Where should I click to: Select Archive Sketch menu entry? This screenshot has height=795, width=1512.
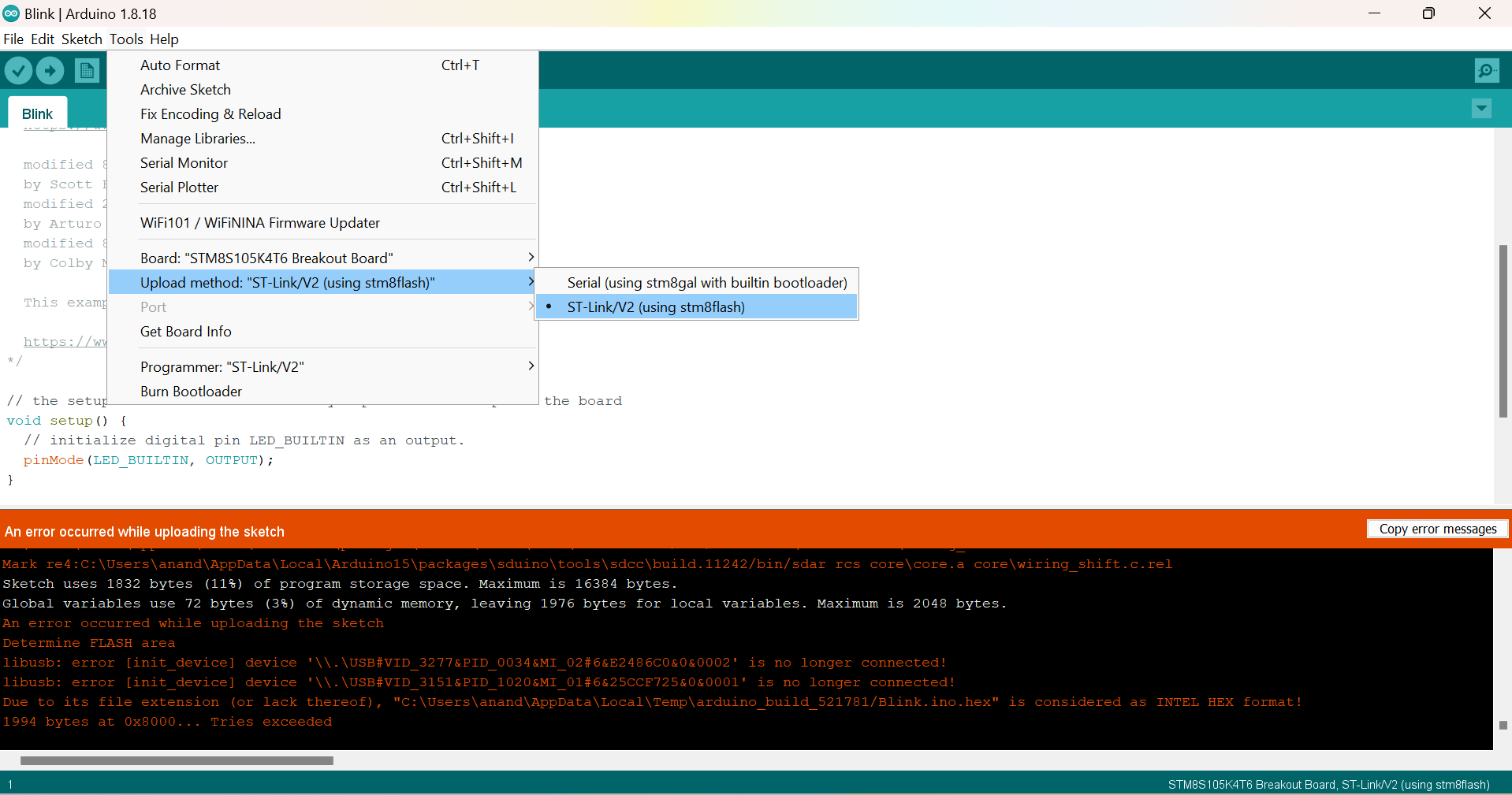pyautogui.click(x=323, y=90)
